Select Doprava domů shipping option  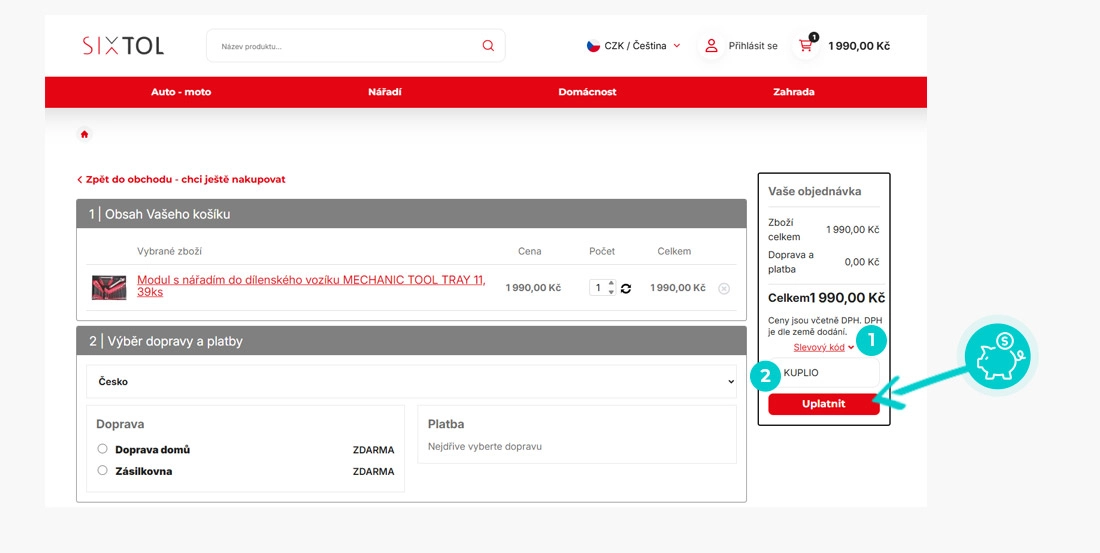tap(102, 448)
